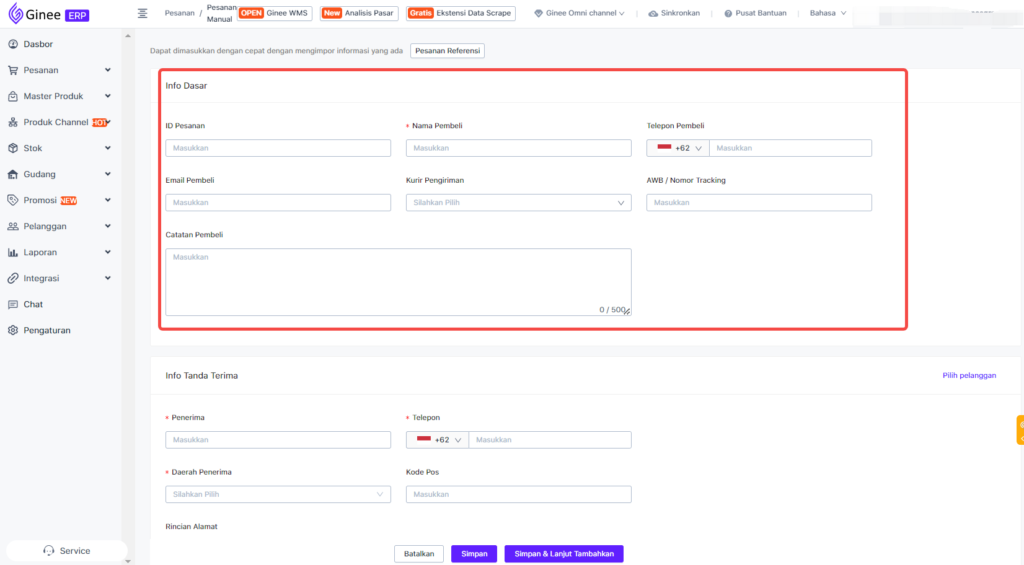This screenshot has width=1024, height=565.
Task: Focus the Email Pembeli input field
Action: [x=278, y=202]
